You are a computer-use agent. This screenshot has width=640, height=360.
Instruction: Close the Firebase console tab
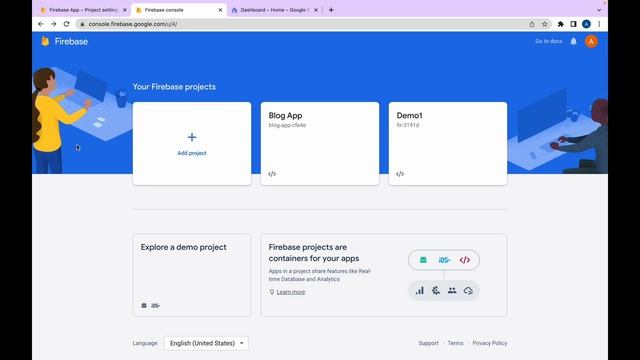220,10
